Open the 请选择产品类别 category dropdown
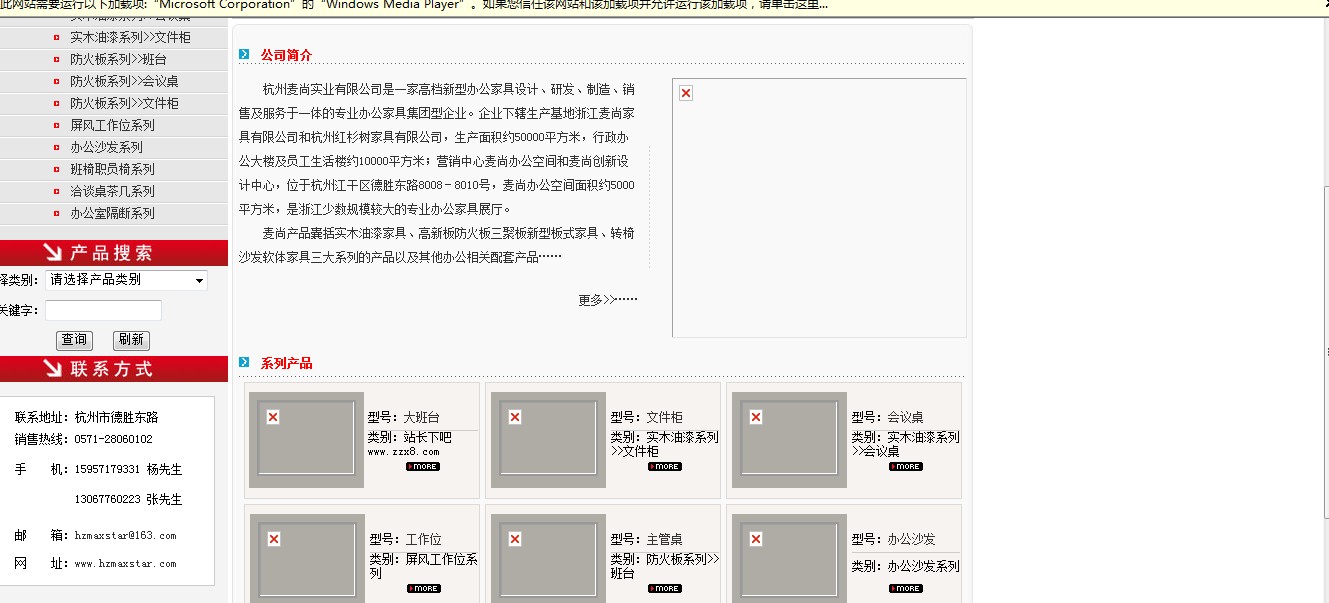 [126, 280]
